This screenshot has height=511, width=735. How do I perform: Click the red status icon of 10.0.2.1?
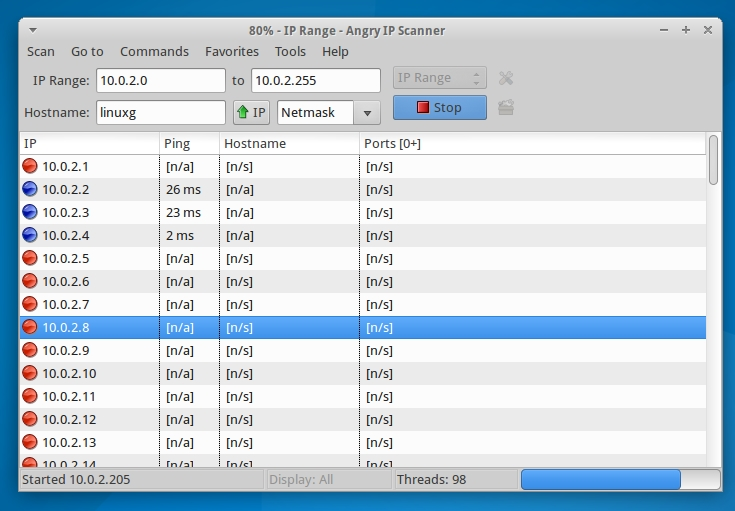coord(30,166)
